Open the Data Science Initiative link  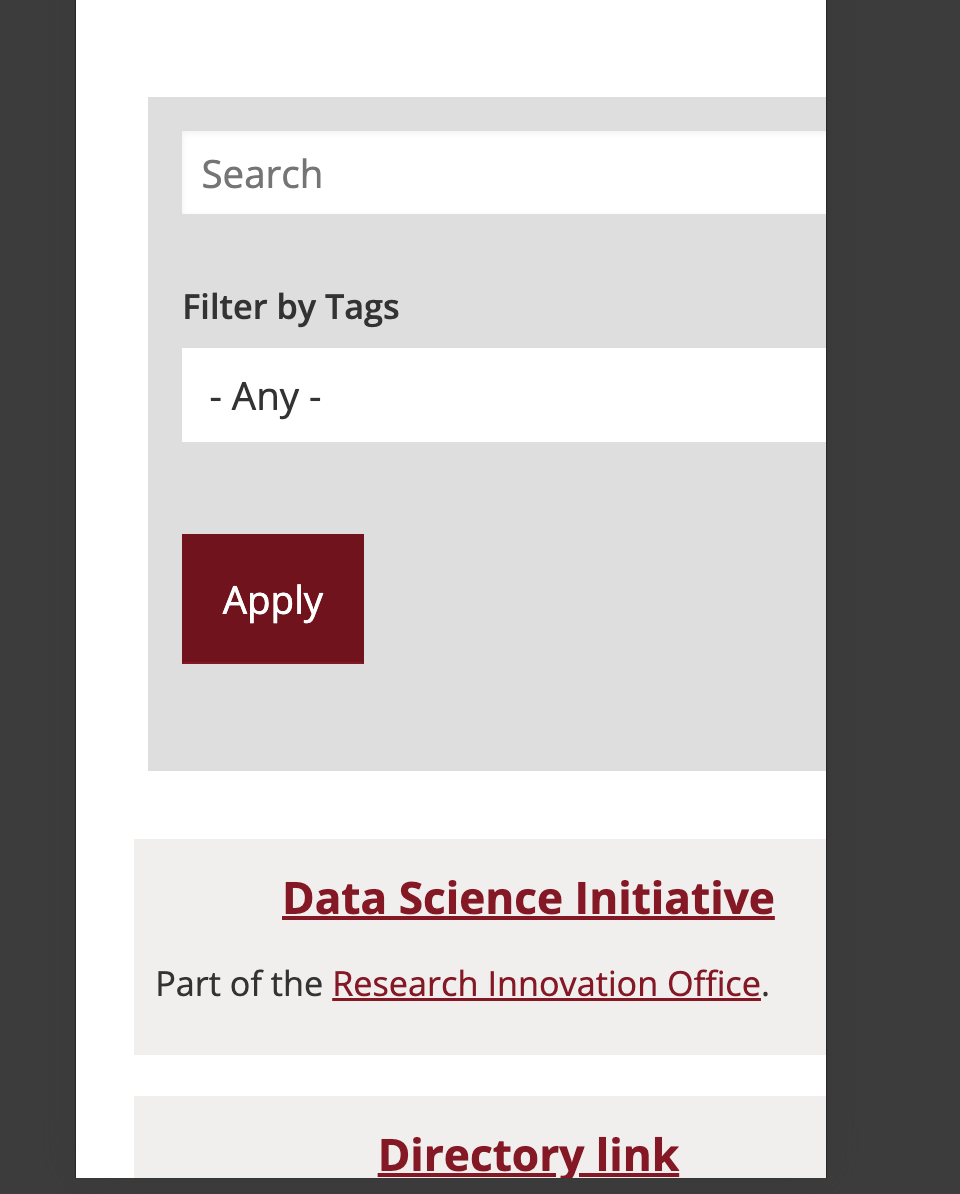pos(528,898)
